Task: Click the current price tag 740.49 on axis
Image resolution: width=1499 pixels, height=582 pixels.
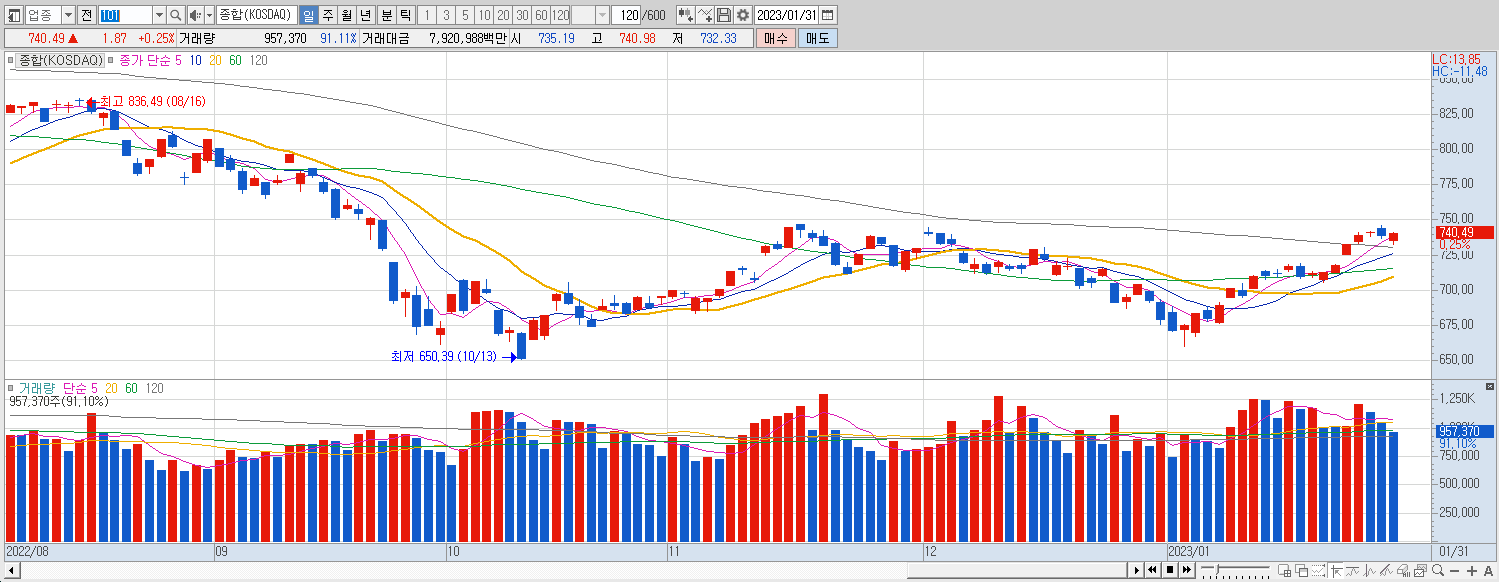Action: click(x=1465, y=233)
